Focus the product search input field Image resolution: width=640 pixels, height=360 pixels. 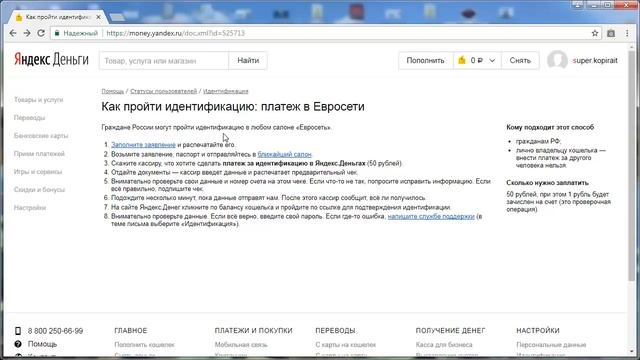tap(164, 60)
